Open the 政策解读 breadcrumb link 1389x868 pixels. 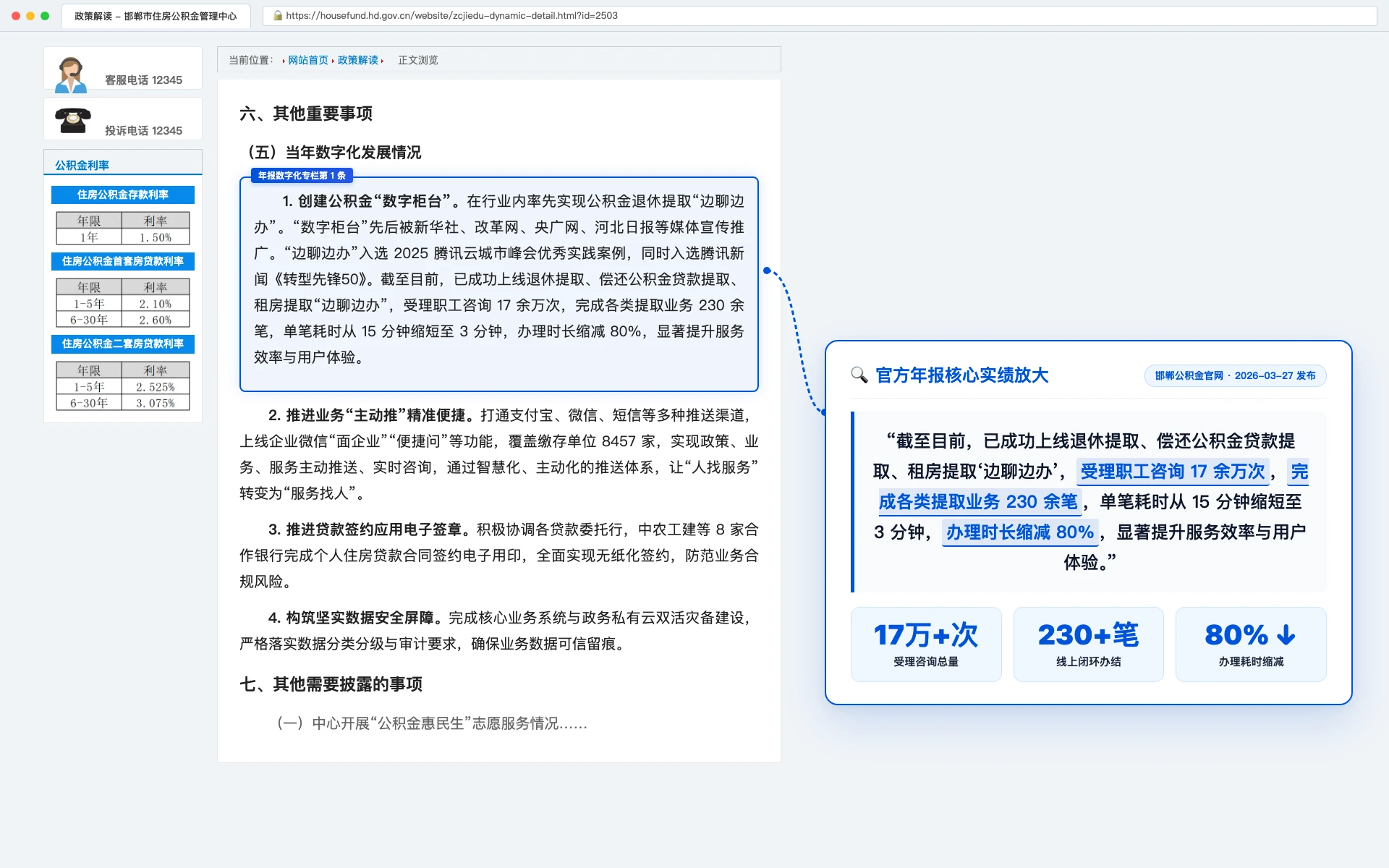tap(358, 60)
